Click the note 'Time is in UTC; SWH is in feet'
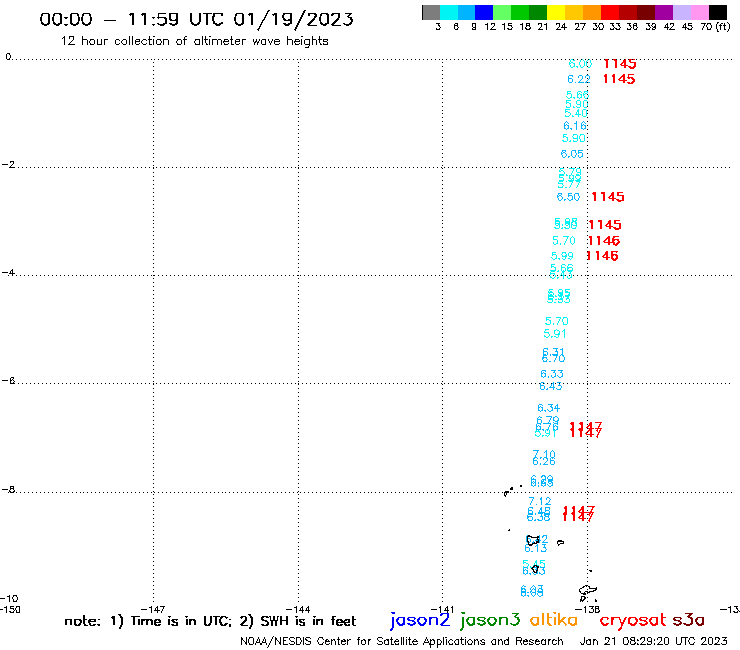 pos(210,621)
